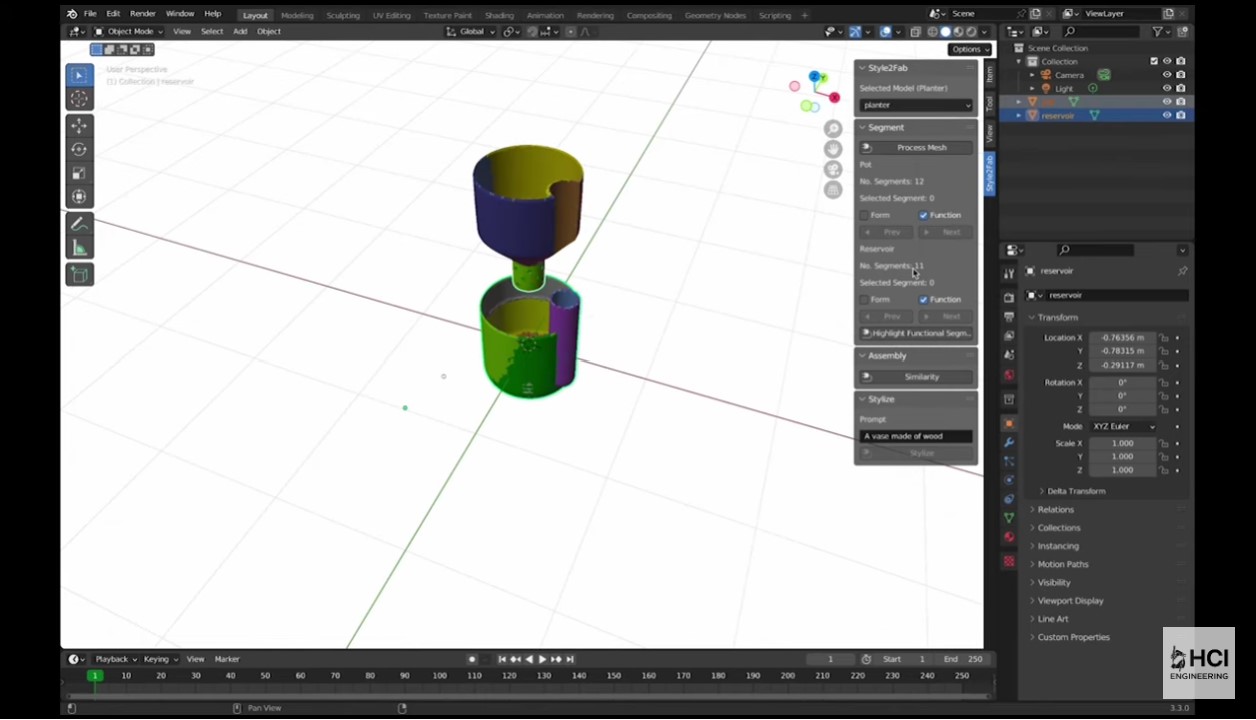Hide the reservoir object in outliner
The height and width of the screenshot is (720, 1256).
pos(1166,115)
